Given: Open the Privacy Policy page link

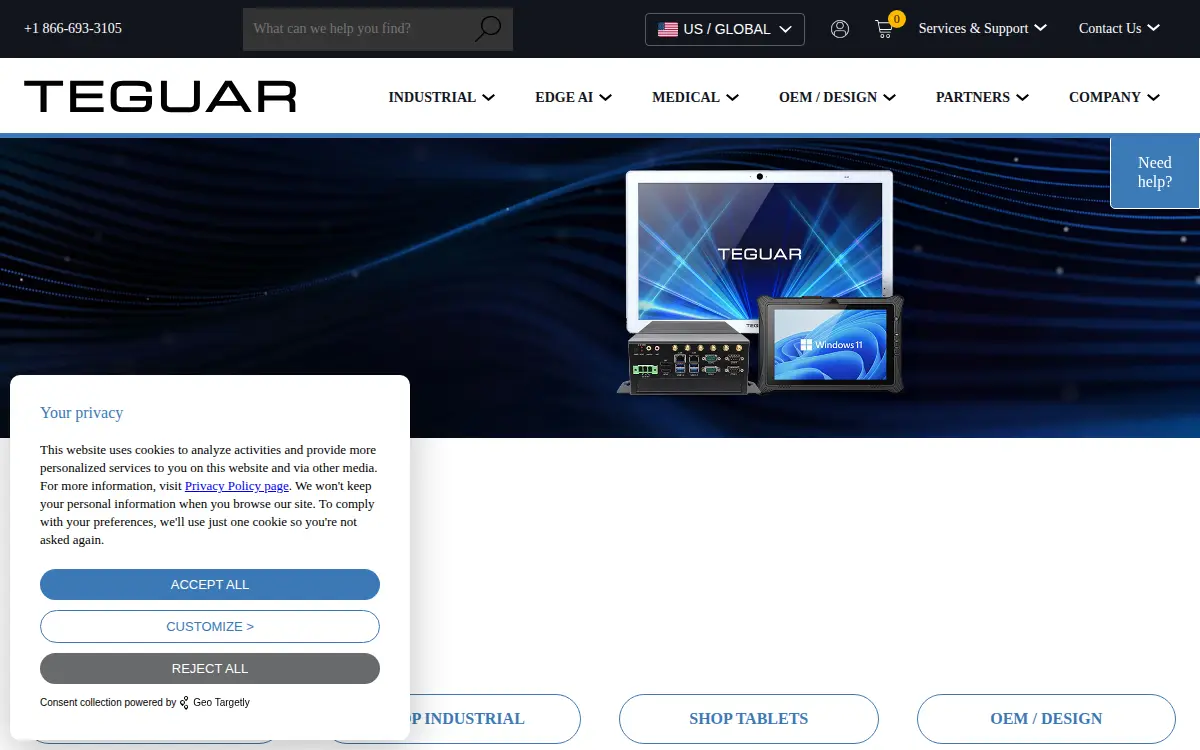Looking at the screenshot, I should pos(237,486).
